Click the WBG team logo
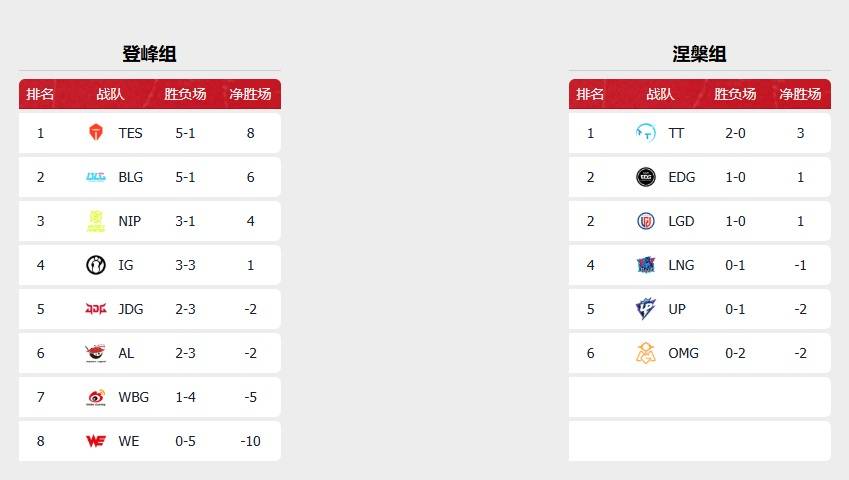This screenshot has height=480, width=849. [x=96, y=397]
